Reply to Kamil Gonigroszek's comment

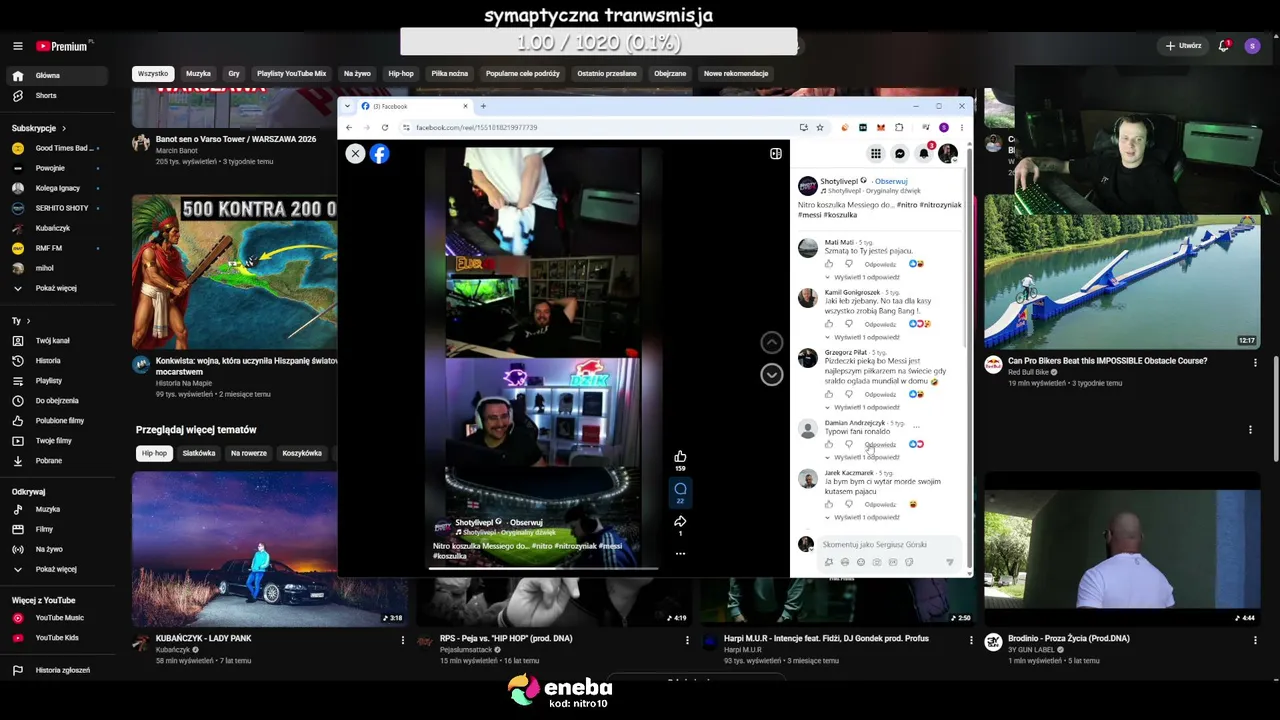click(880, 324)
